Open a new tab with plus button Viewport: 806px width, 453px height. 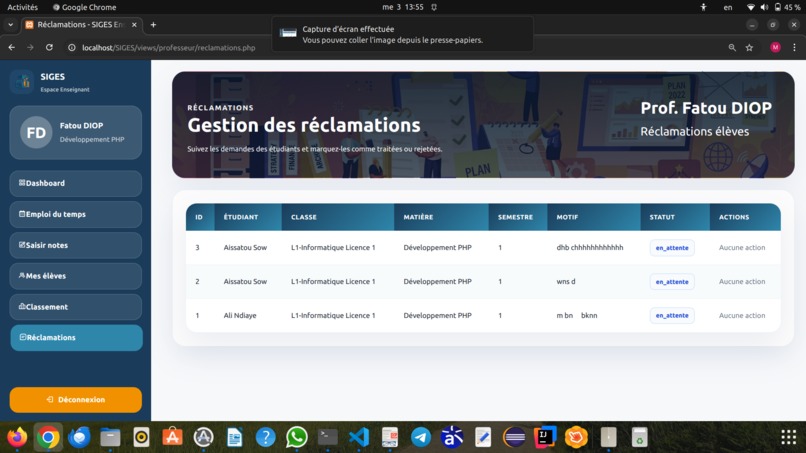(x=153, y=25)
